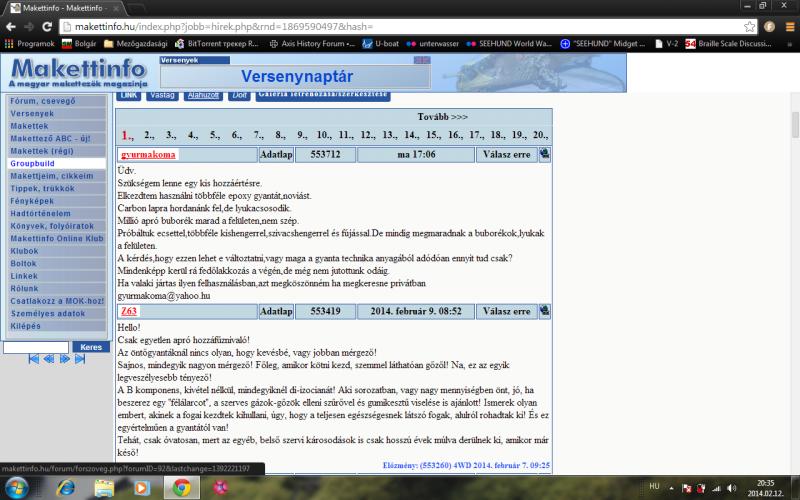This screenshot has height=500, width=800.
Task: Click the first-page navigation arrow under search
Action: tap(33, 359)
